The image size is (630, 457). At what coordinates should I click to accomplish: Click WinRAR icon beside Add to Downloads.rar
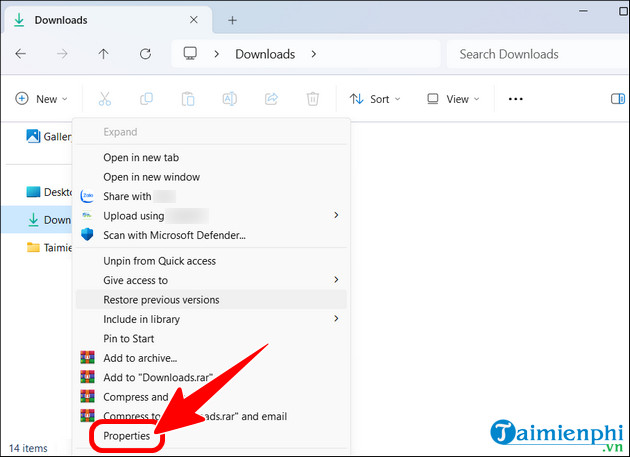88,377
